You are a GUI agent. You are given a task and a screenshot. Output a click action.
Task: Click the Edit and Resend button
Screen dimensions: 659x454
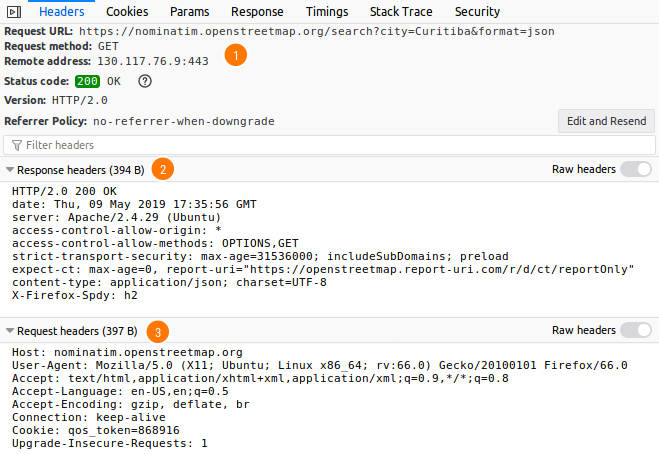(606, 121)
